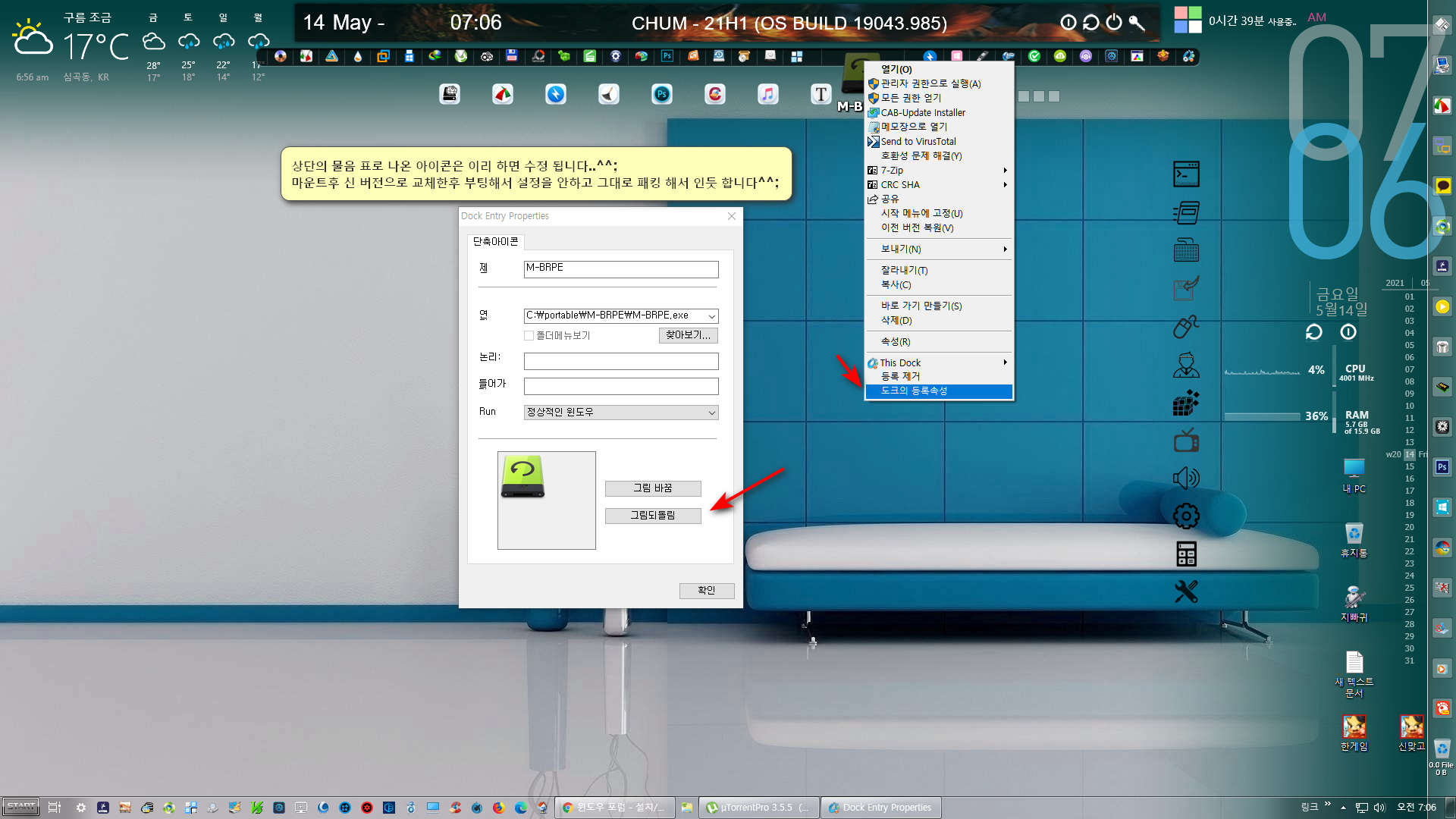Click the START button on the taskbar

[x=21, y=808]
